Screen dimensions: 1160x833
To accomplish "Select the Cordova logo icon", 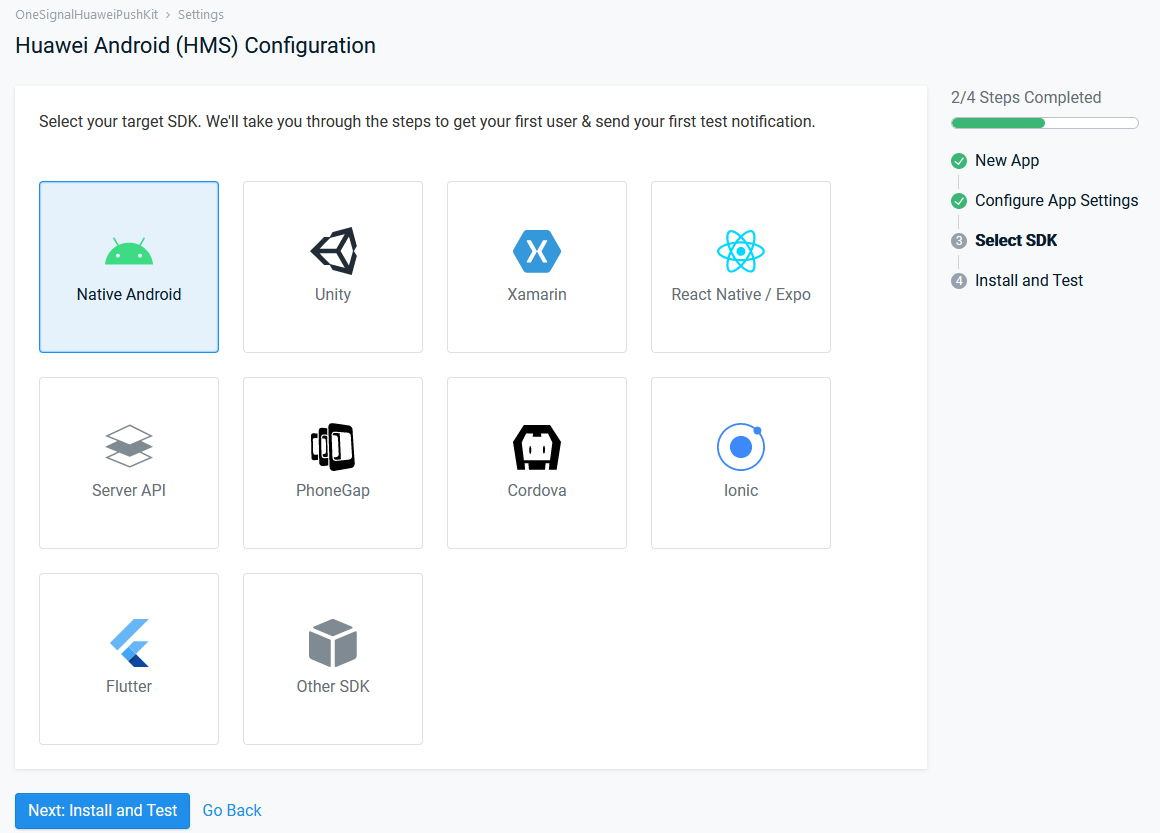I will coord(537,447).
